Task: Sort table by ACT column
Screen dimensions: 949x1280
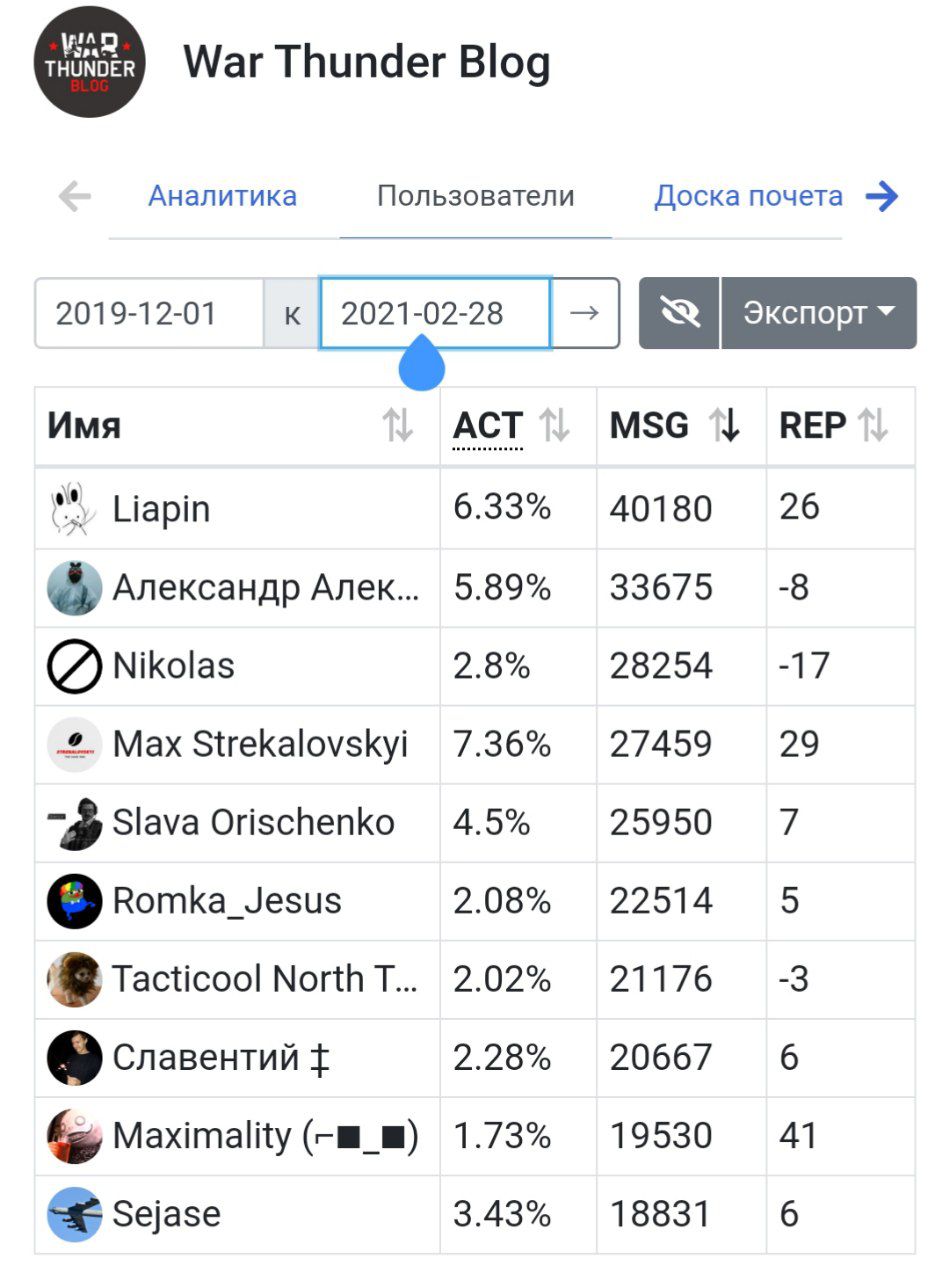Action: coord(554,427)
